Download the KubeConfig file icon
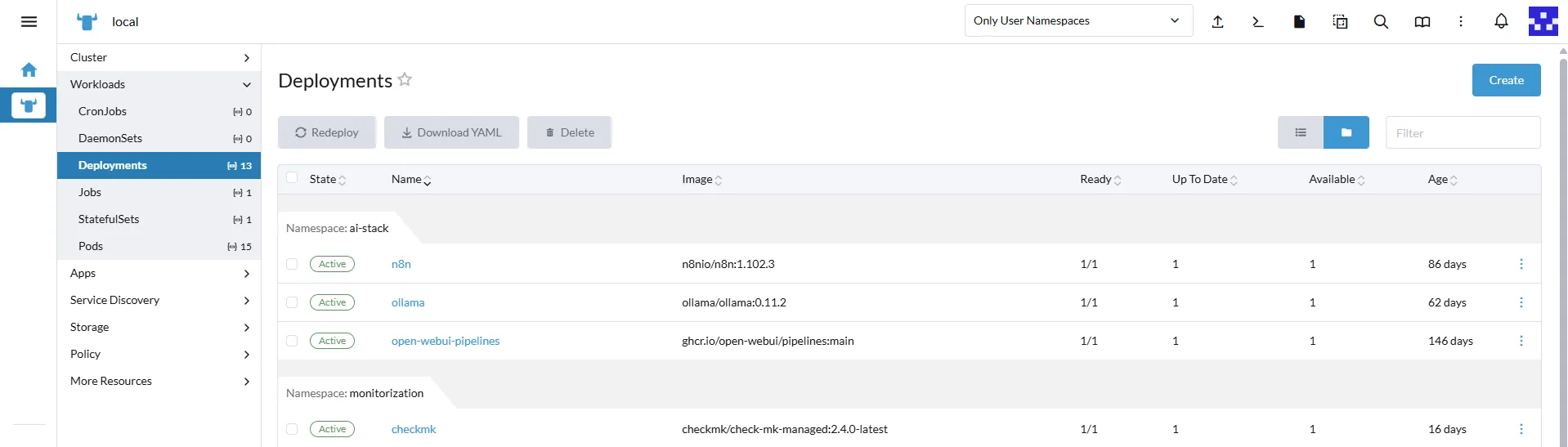Screen dimensions: 1568x447 coord(1299,22)
